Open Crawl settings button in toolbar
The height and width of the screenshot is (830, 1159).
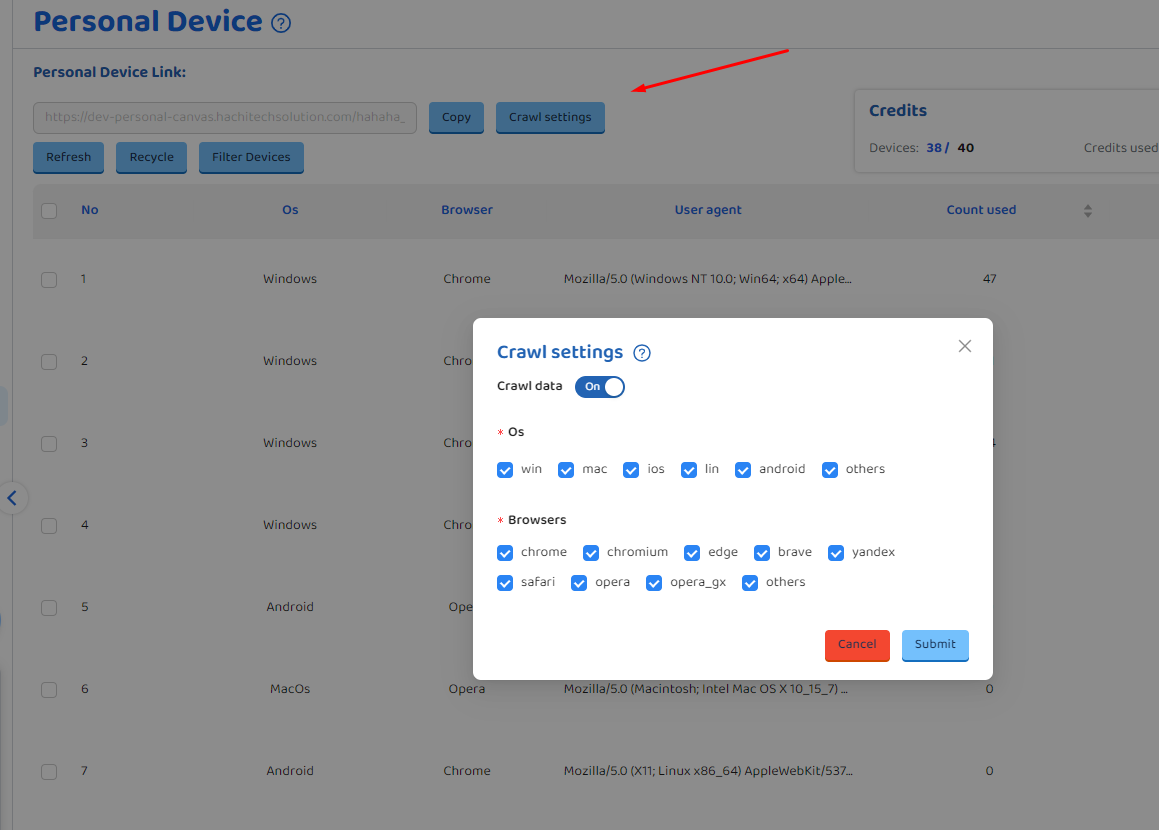tap(550, 117)
